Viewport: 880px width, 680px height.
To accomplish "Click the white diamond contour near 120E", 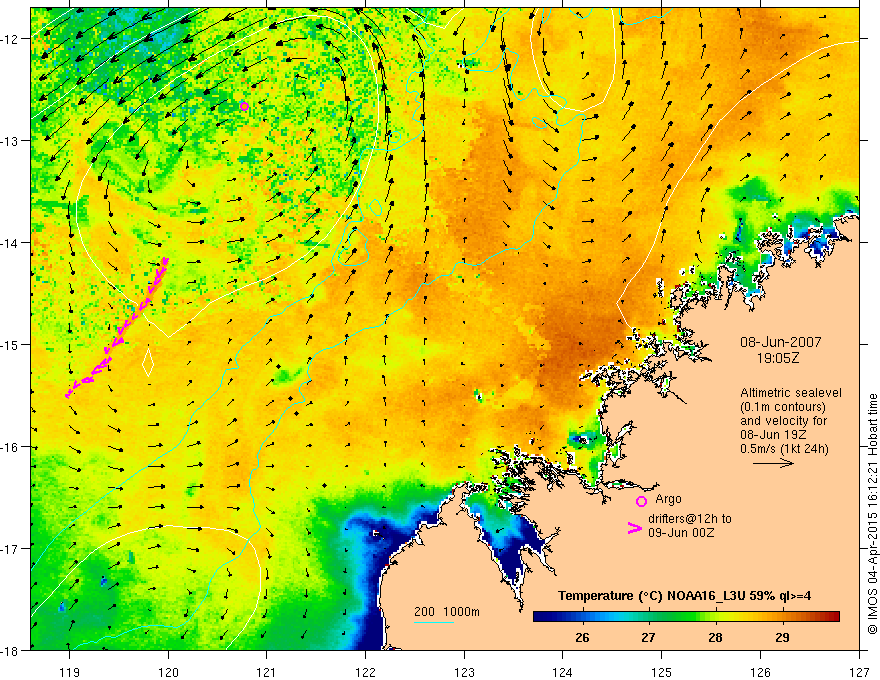I will (148, 362).
